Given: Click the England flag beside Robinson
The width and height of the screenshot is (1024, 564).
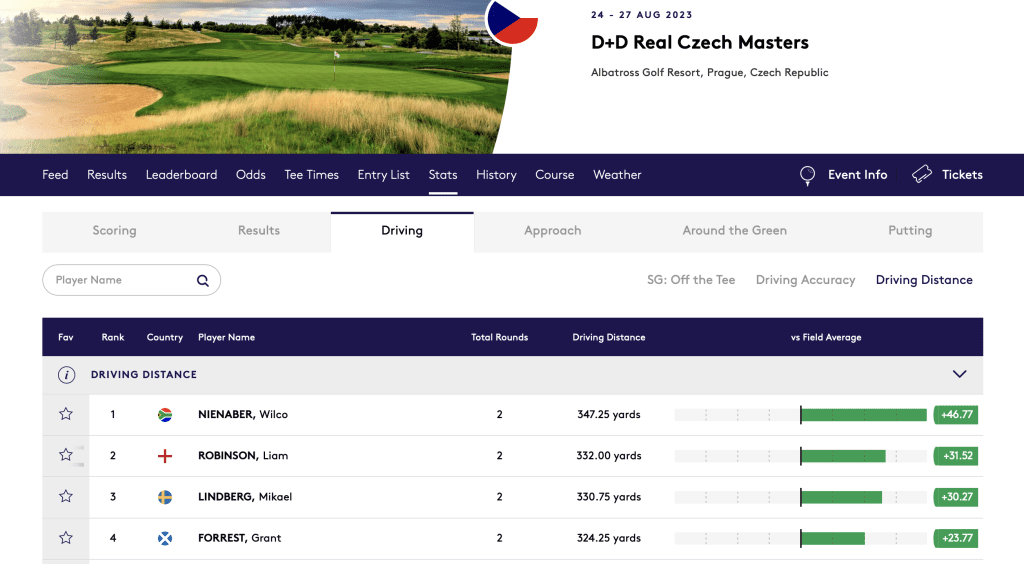Looking at the screenshot, I should (x=165, y=456).
